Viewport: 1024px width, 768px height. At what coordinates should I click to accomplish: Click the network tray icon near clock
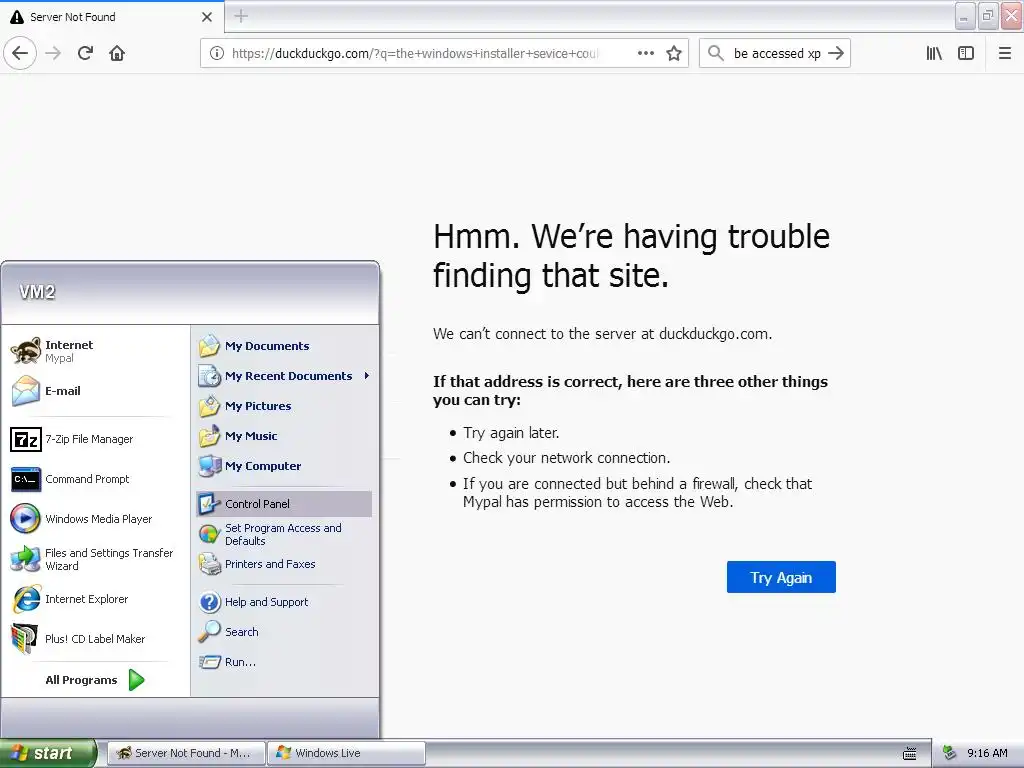pos(950,753)
